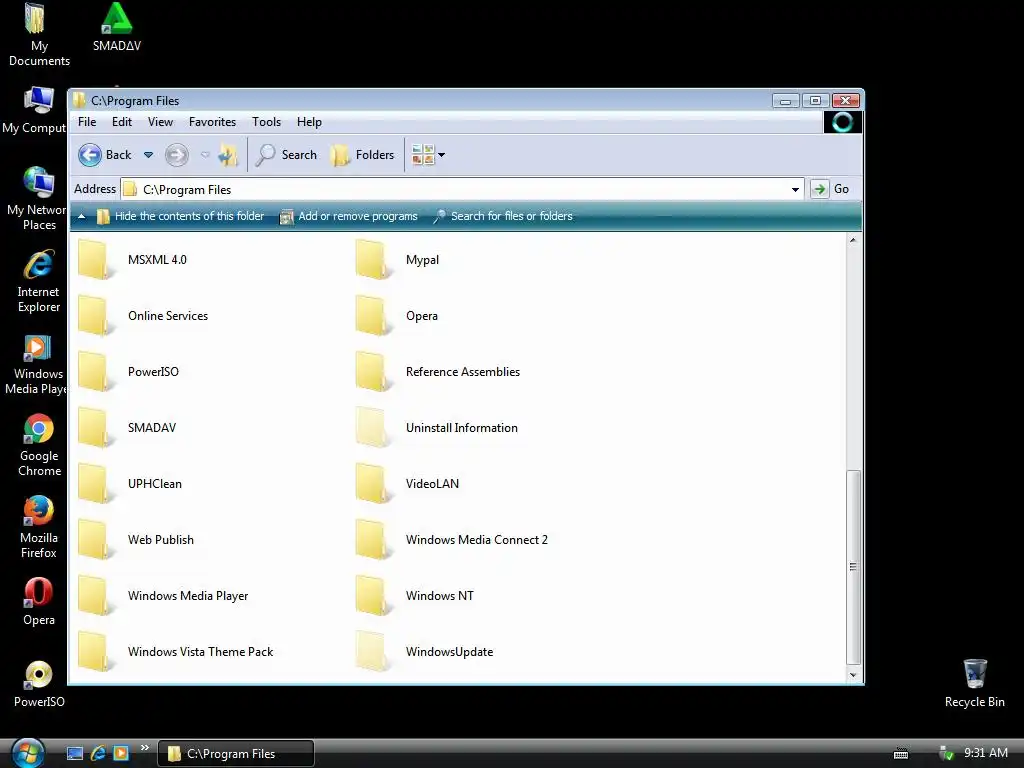Select the Opera desktop shortcut
The image size is (1024, 768).
(x=39, y=602)
